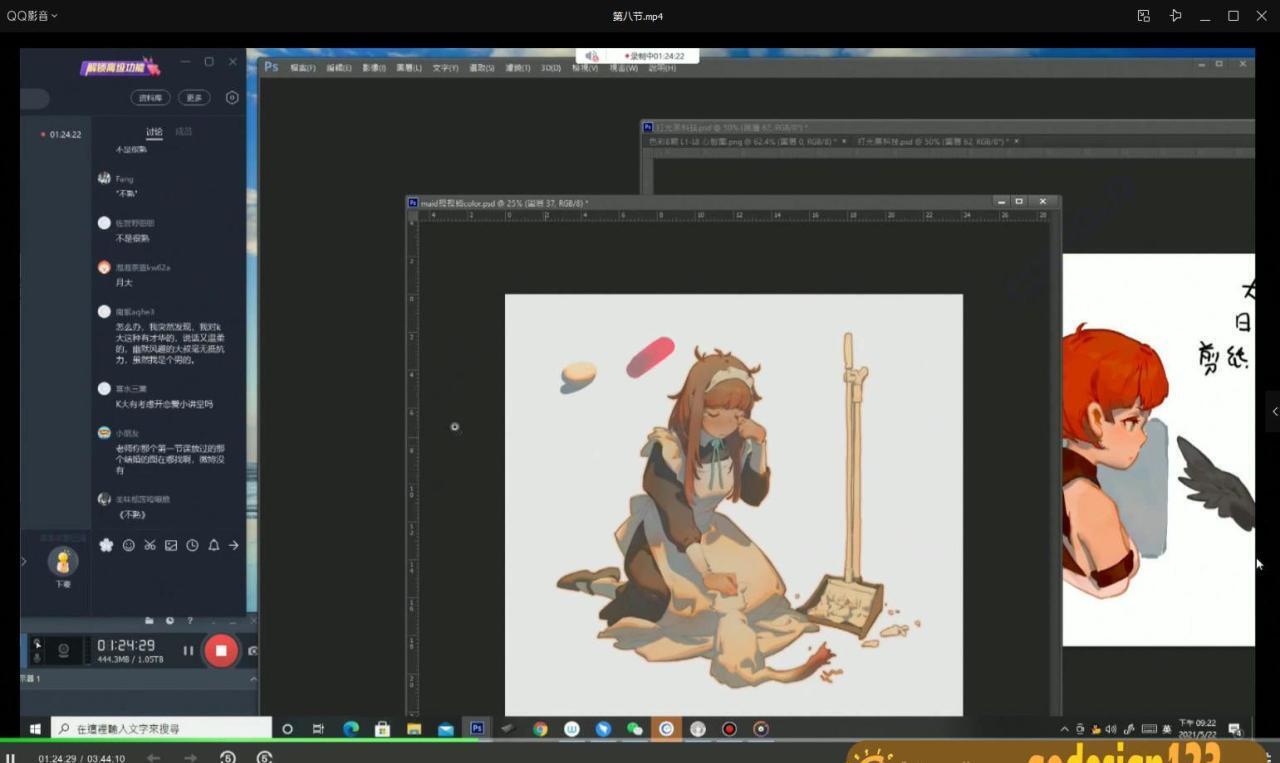Click the forward 5 seconds icon
Screen dimensions: 1280x763
[x=264, y=758]
